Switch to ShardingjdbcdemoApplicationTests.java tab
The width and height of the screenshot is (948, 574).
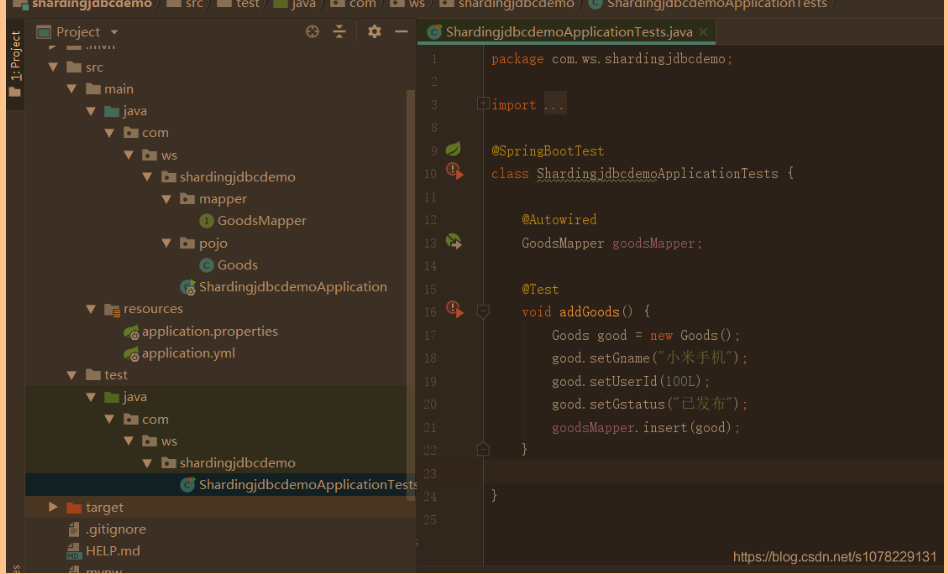[568, 32]
